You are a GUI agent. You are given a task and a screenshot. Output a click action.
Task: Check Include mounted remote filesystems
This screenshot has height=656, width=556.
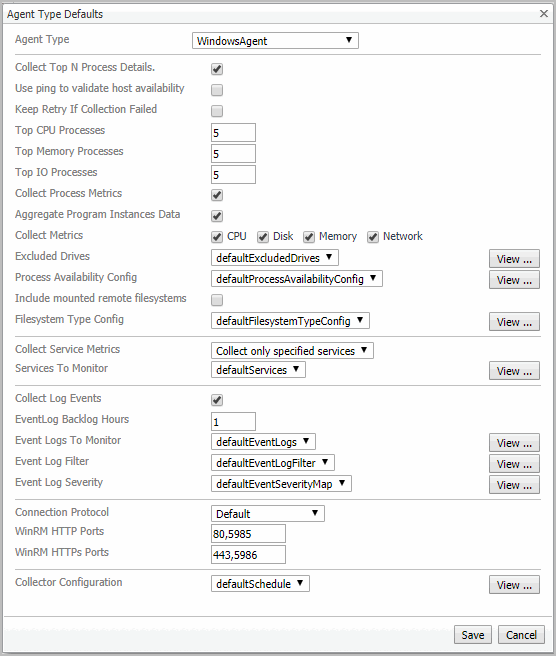(x=217, y=300)
